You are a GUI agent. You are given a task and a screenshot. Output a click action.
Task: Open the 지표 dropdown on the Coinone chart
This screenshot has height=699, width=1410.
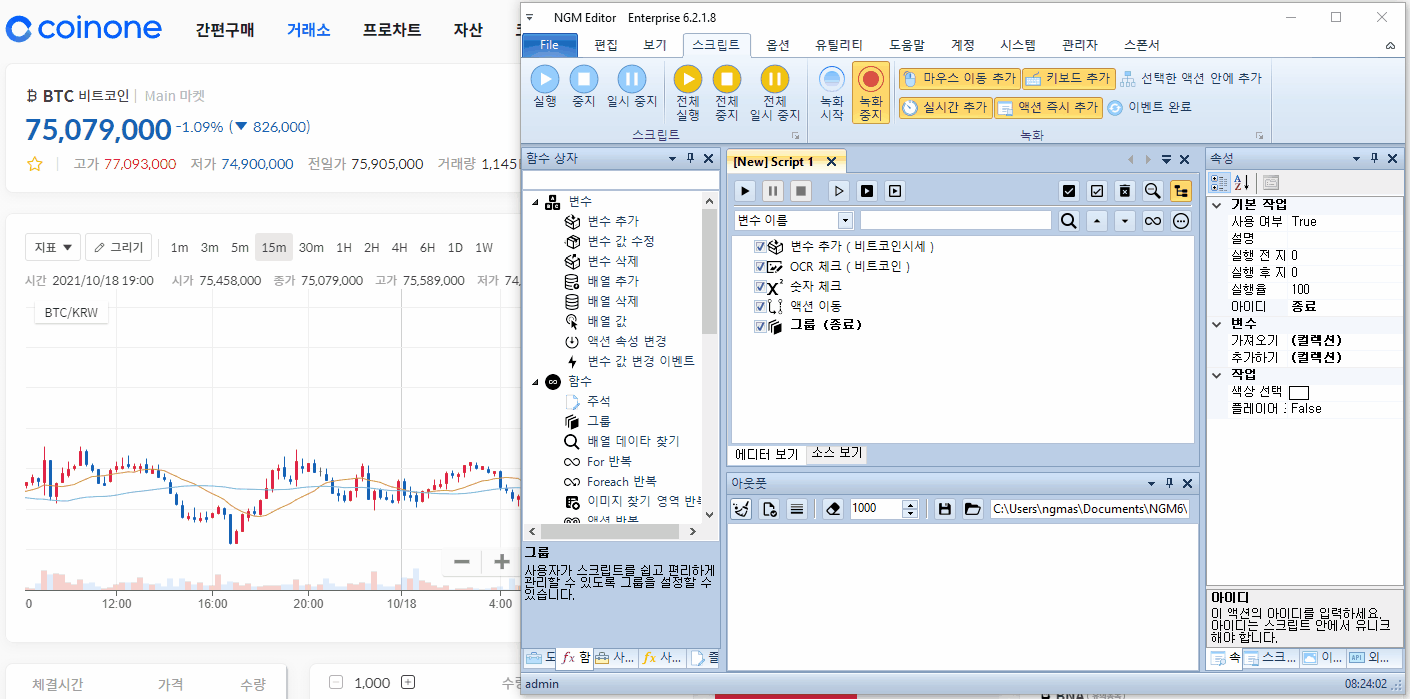pyautogui.click(x=53, y=247)
